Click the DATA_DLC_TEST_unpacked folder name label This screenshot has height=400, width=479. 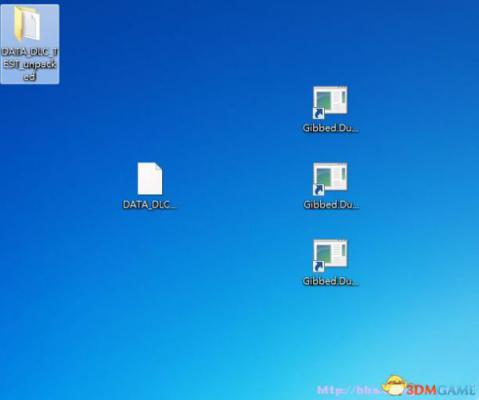point(30,64)
